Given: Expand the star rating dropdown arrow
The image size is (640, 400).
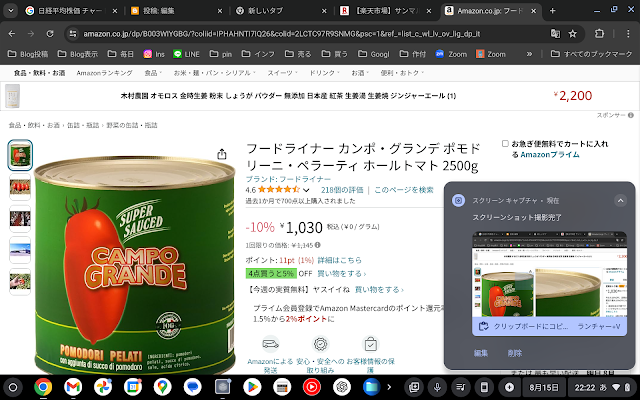Looking at the screenshot, I should click(306, 190).
